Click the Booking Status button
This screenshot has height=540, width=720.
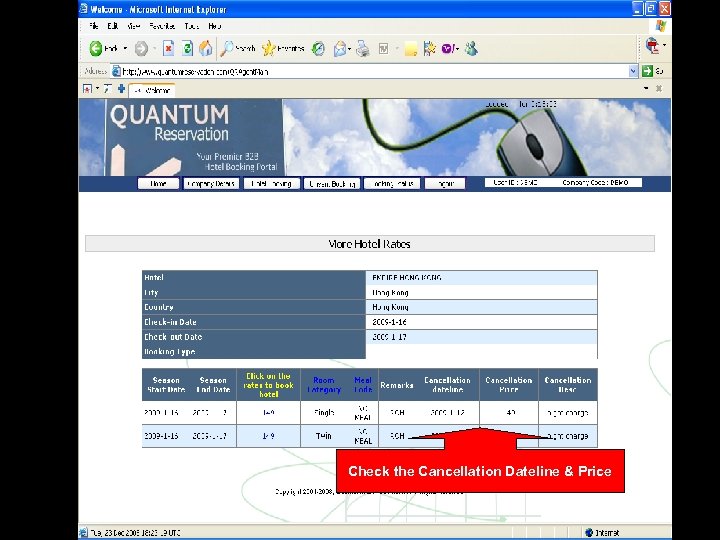[x=392, y=184]
